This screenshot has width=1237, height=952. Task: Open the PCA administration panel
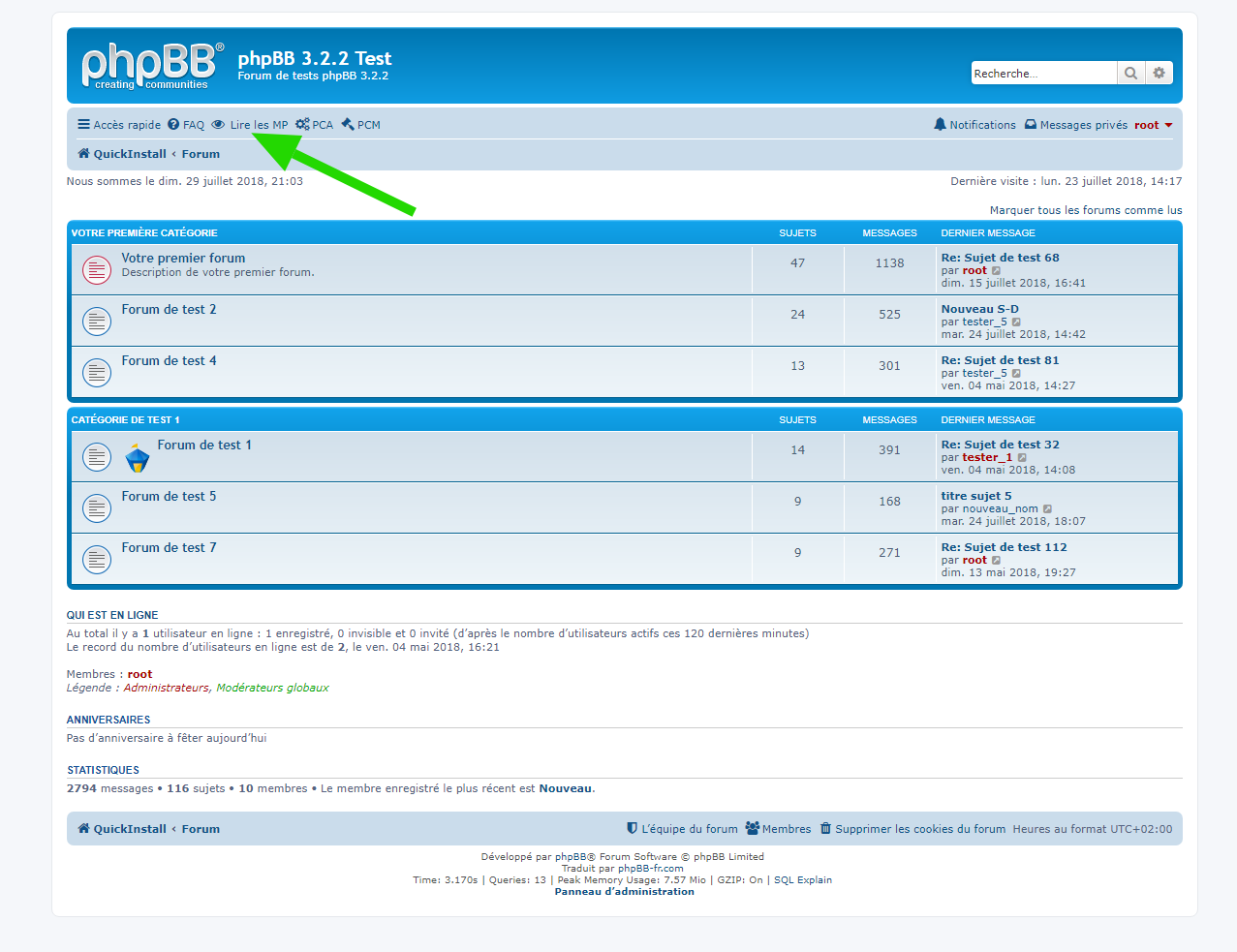314,125
